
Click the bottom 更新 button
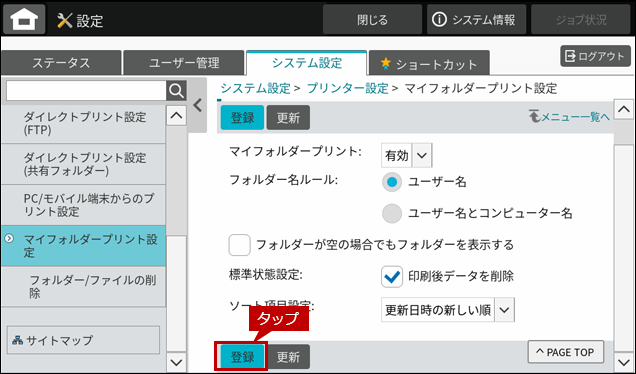coord(288,357)
